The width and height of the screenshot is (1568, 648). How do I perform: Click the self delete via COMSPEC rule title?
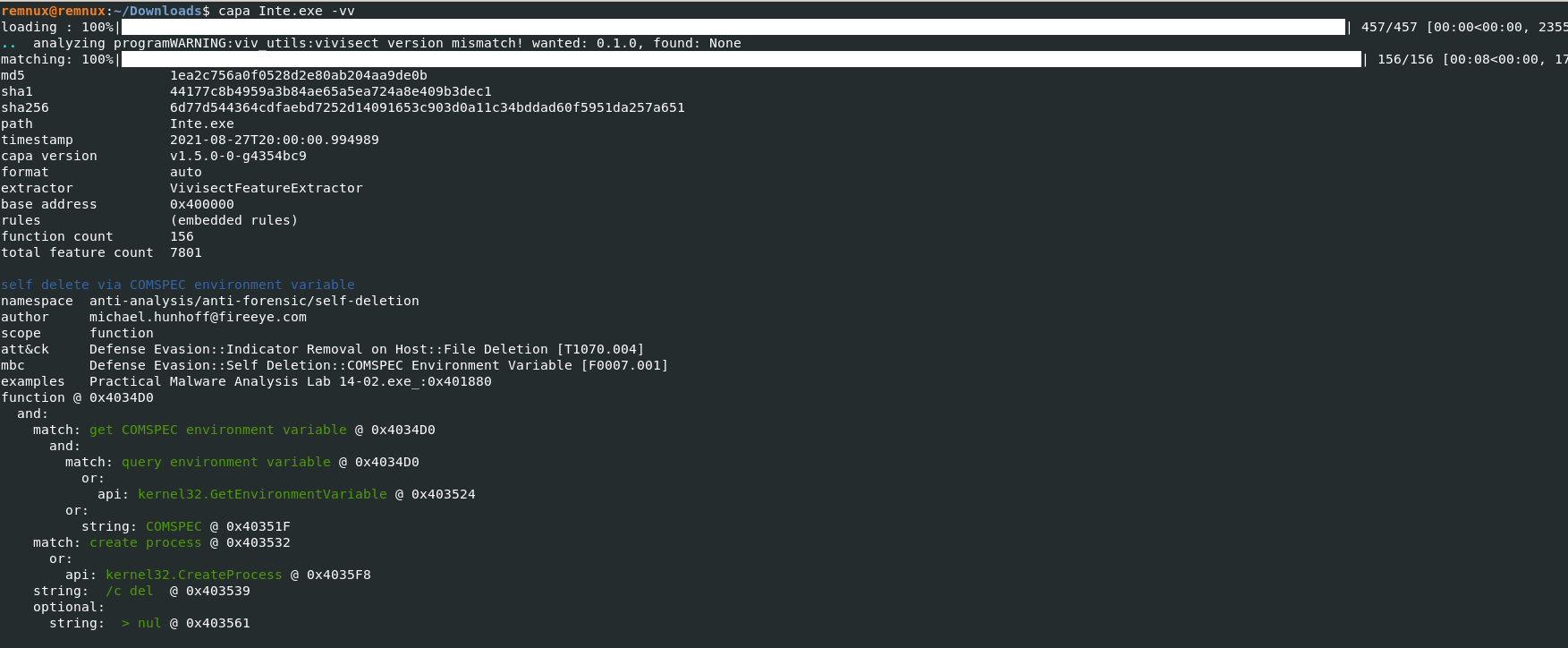(x=178, y=285)
